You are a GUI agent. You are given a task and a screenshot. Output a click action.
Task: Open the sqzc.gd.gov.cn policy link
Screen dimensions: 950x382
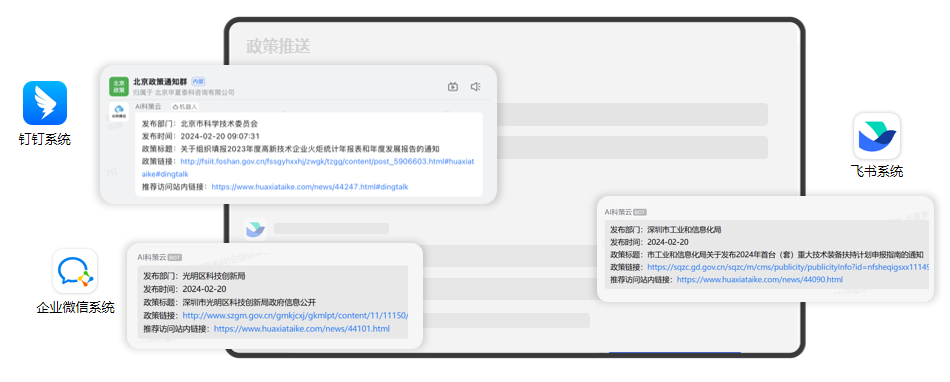tap(788, 267)
